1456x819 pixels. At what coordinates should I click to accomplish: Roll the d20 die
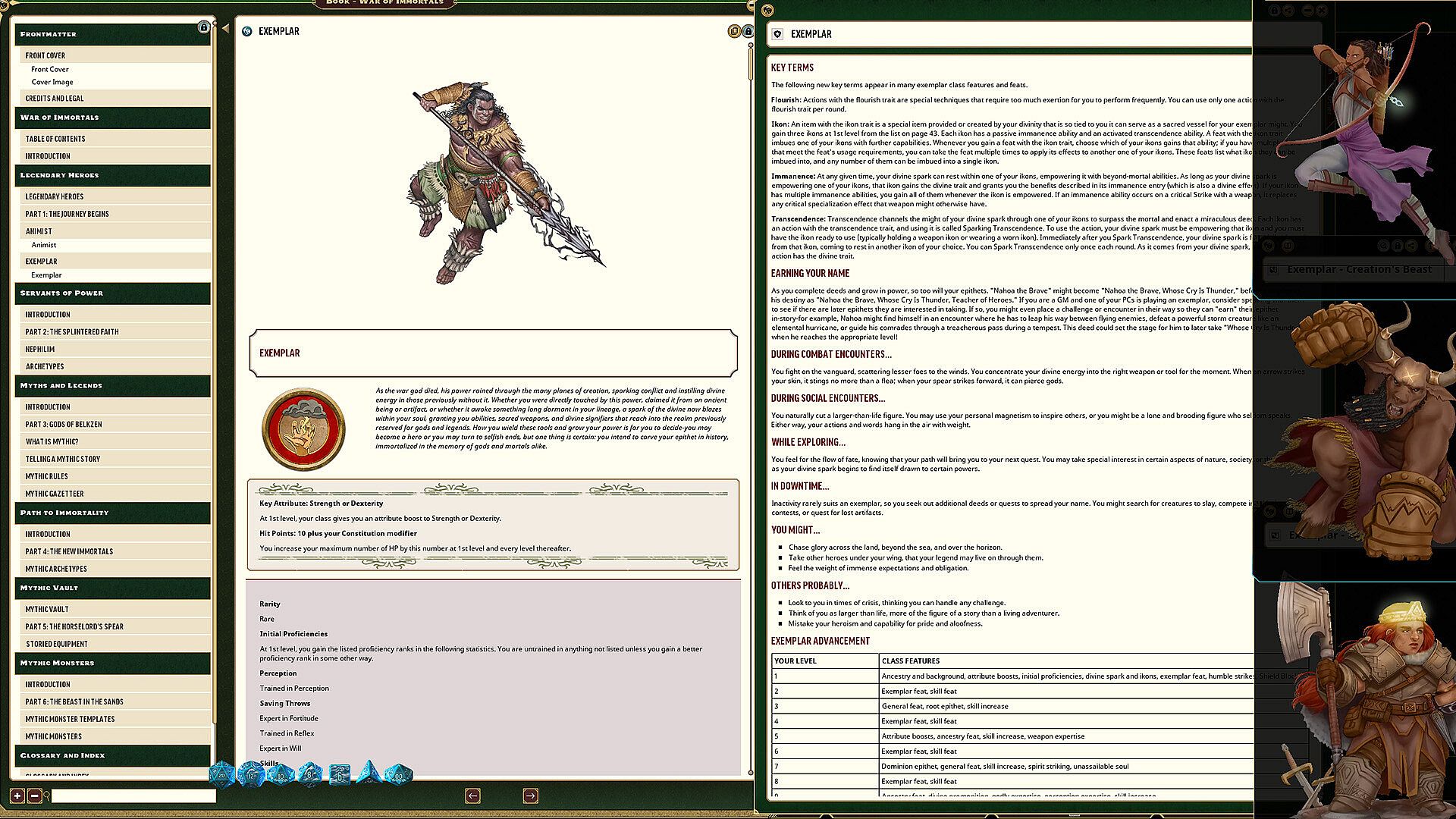tap(222, 775)
